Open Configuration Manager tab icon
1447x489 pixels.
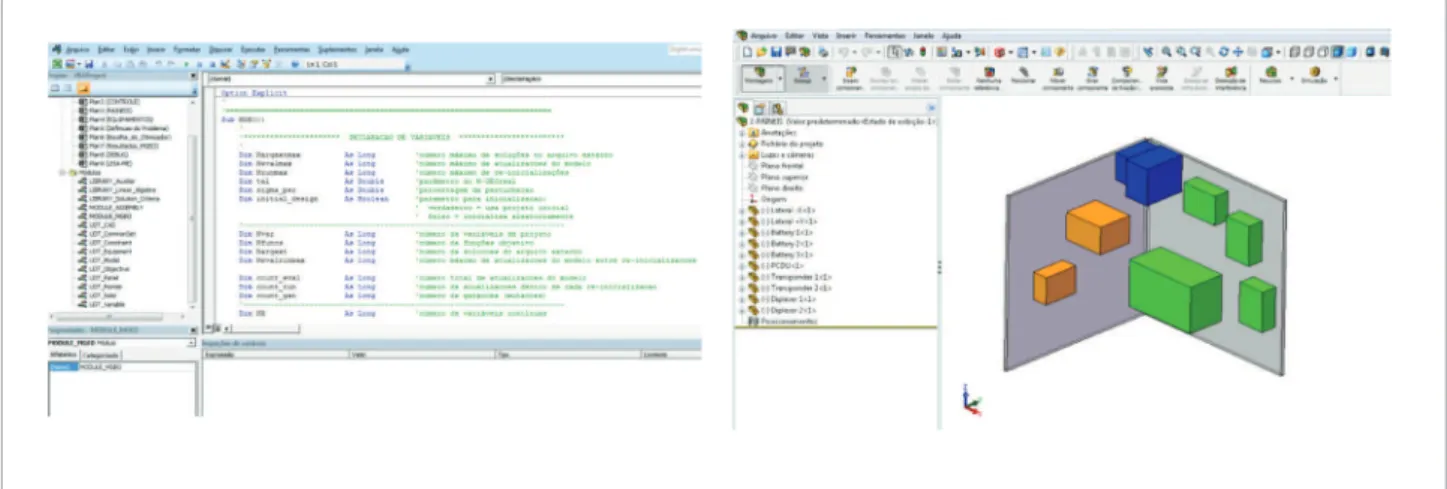[777, 107]
